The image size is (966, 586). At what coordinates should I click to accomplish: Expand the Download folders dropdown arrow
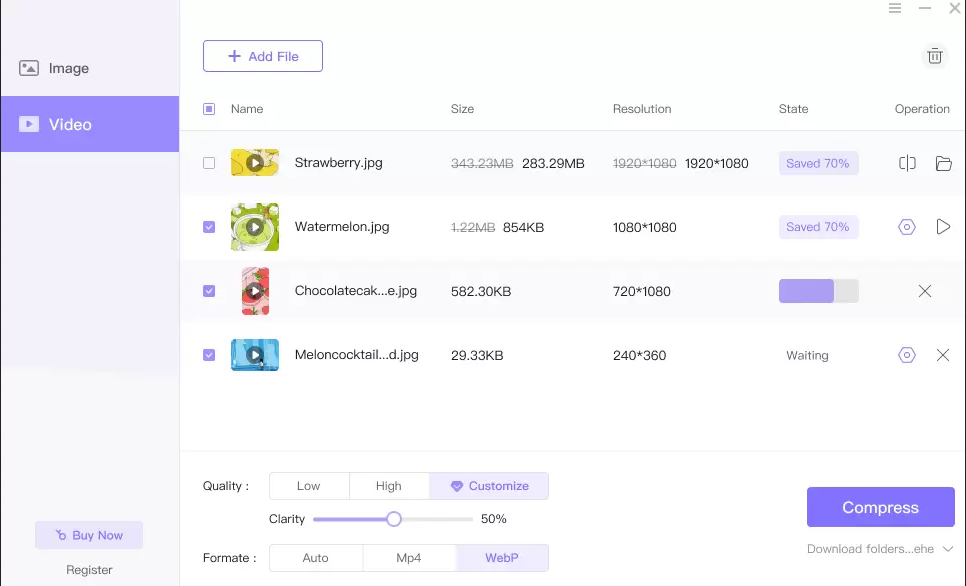pyautogui.click(x=948, y=549)
